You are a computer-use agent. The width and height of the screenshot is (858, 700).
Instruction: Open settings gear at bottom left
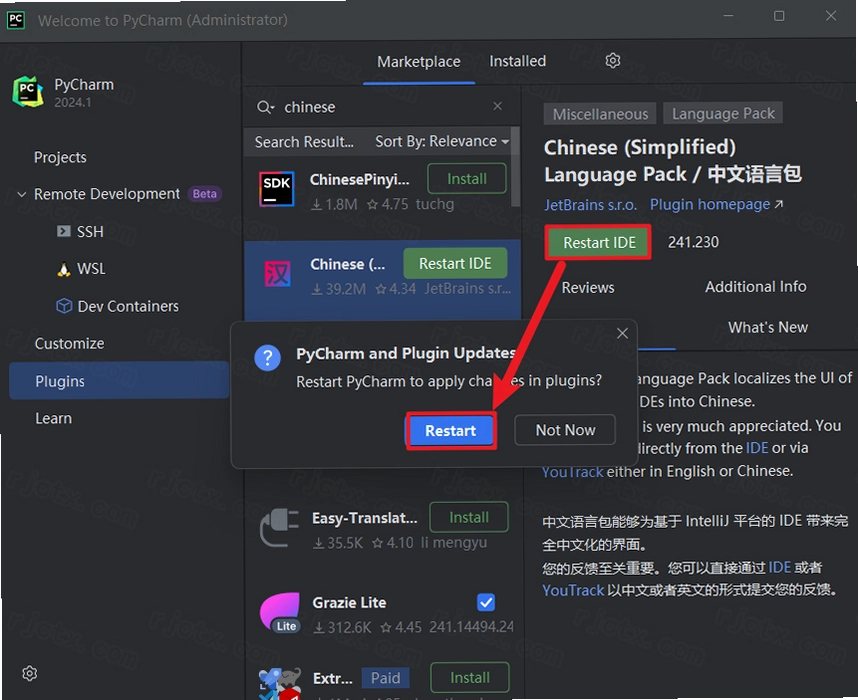pos(30,673)
